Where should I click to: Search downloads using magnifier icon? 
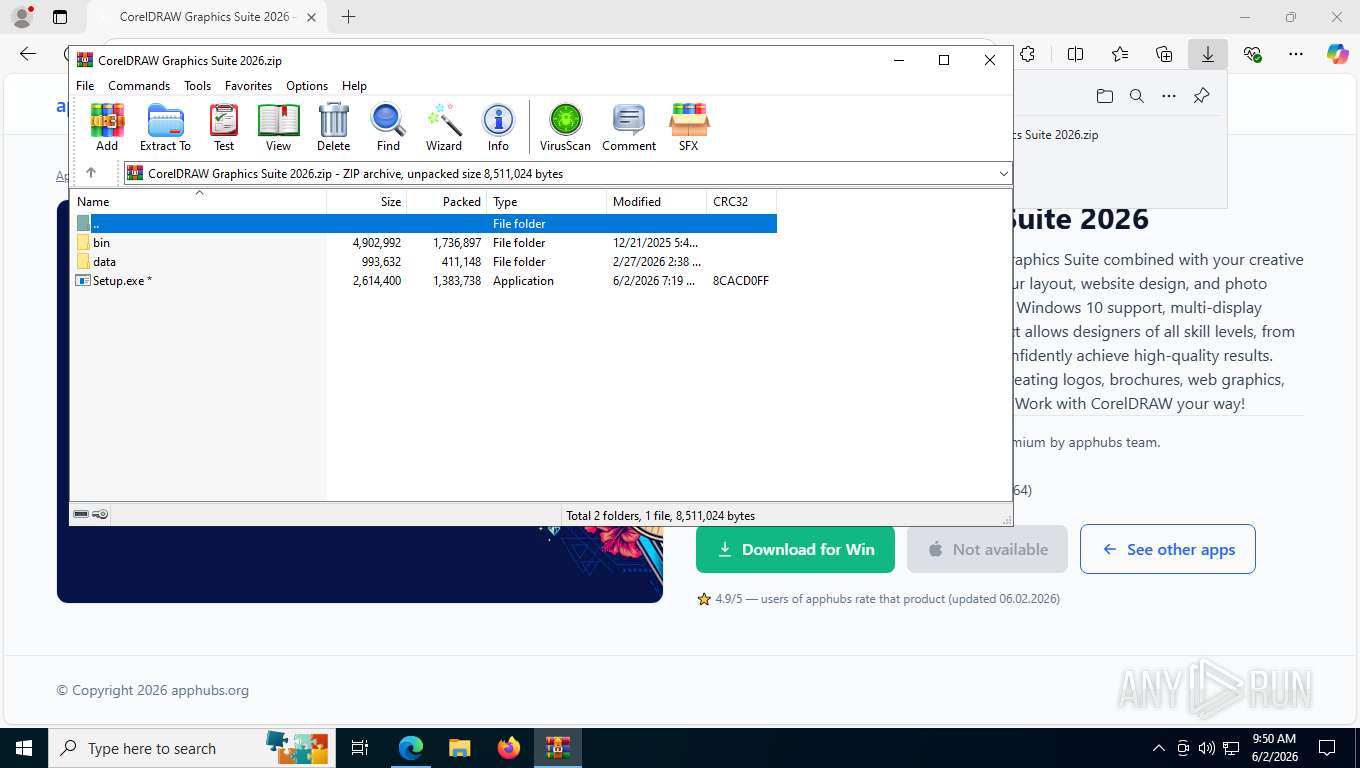point(1136,96)
